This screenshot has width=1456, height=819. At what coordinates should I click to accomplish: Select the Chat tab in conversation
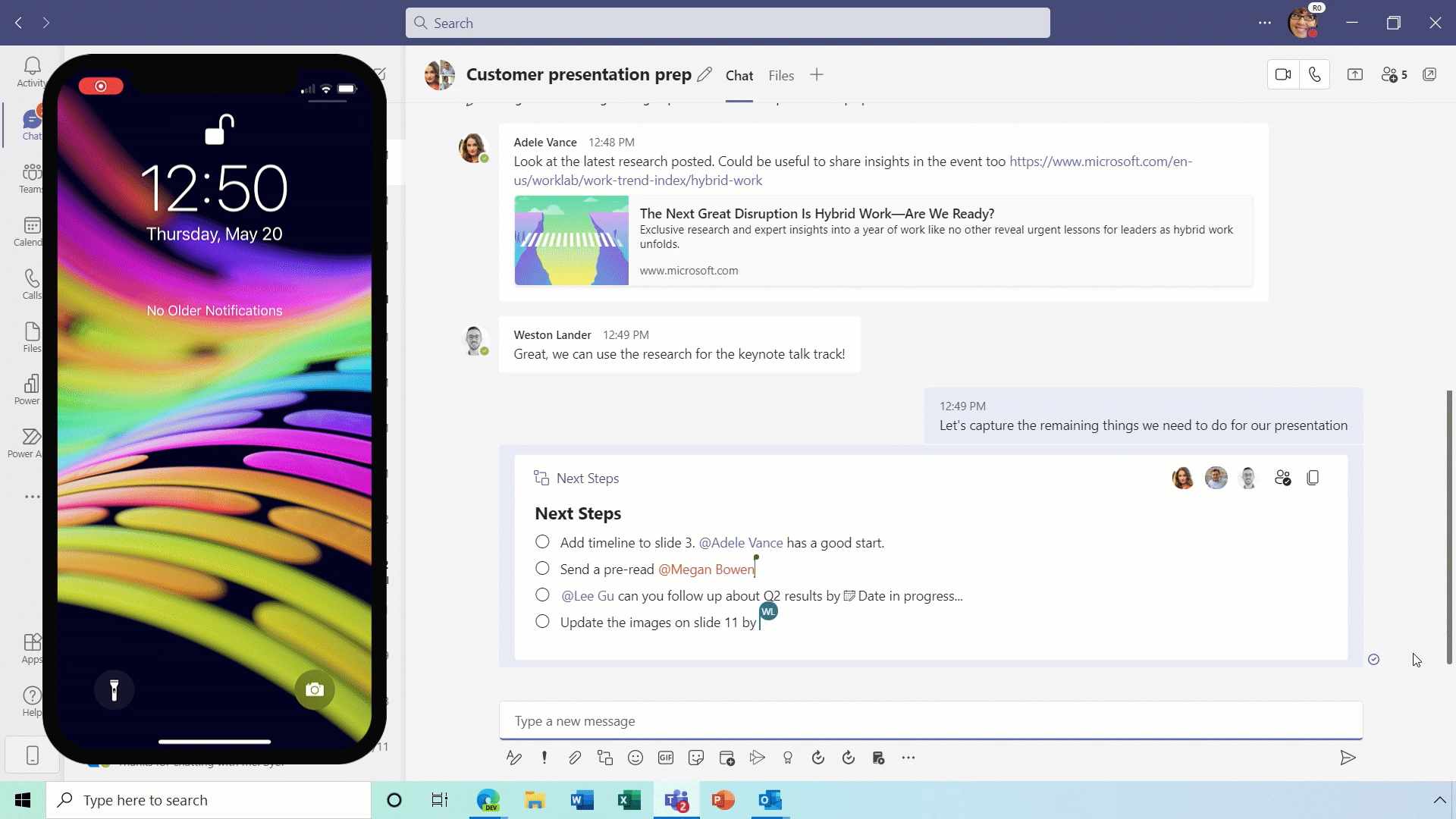(x=738, y=75)
